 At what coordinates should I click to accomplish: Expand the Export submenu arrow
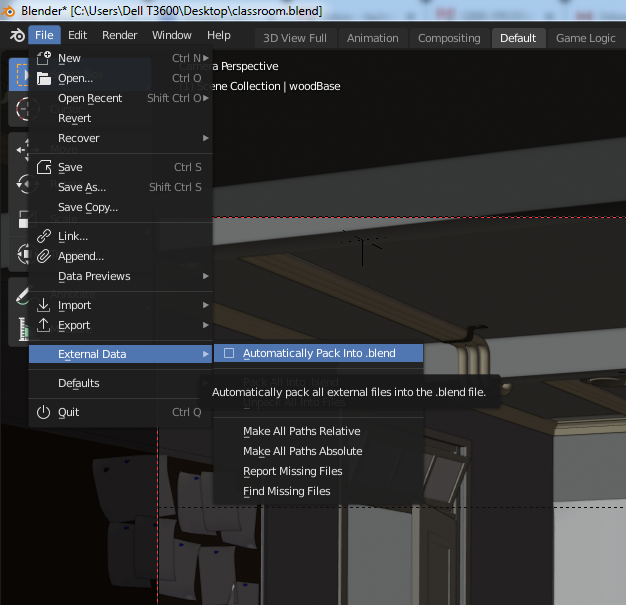point(206,325)
